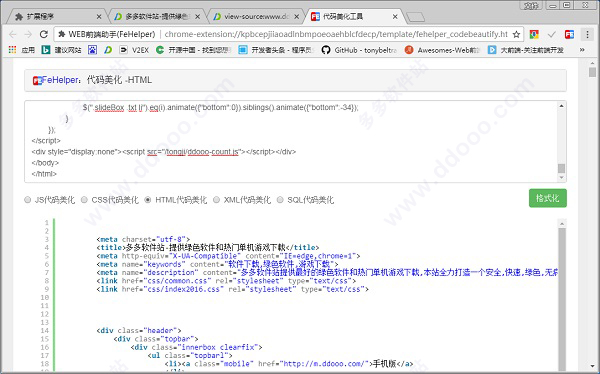This screenshot has height=374, width=600.
Task: Click the checkmark extension icon
Action: [551, 34]
